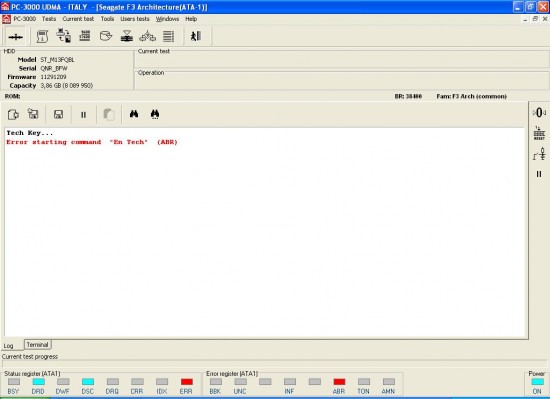This screenshot has height=399, width=550.
Task: Click the zero icon on right sidebar
Action: click(539, 113)
